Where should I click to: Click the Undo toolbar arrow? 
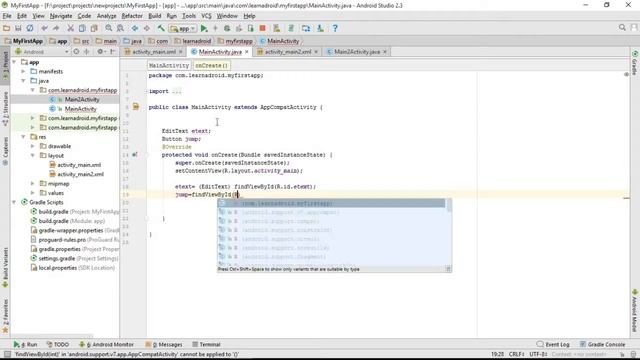point(44,28)
